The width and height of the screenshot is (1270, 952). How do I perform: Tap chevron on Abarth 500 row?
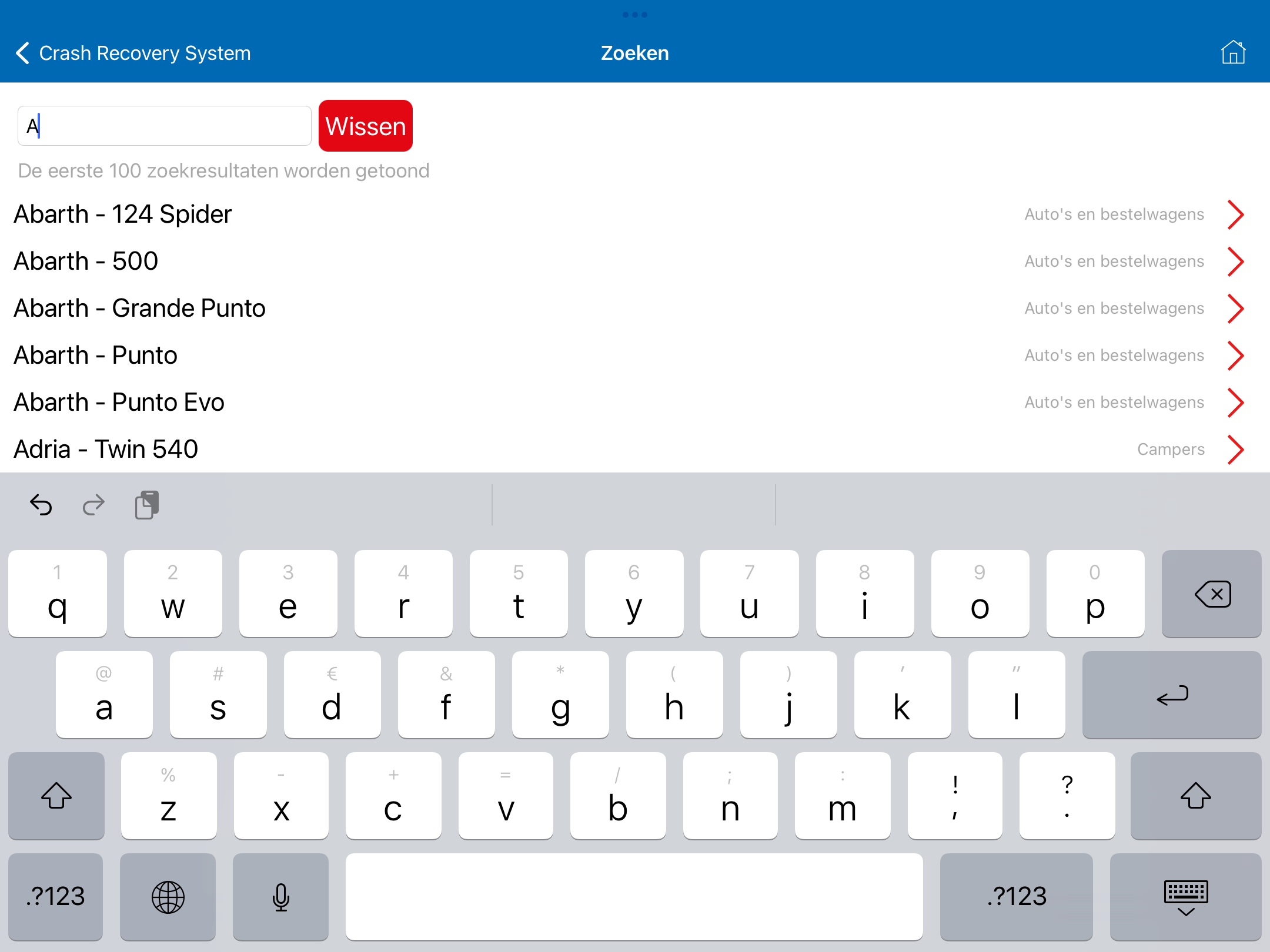point(1235,262)
